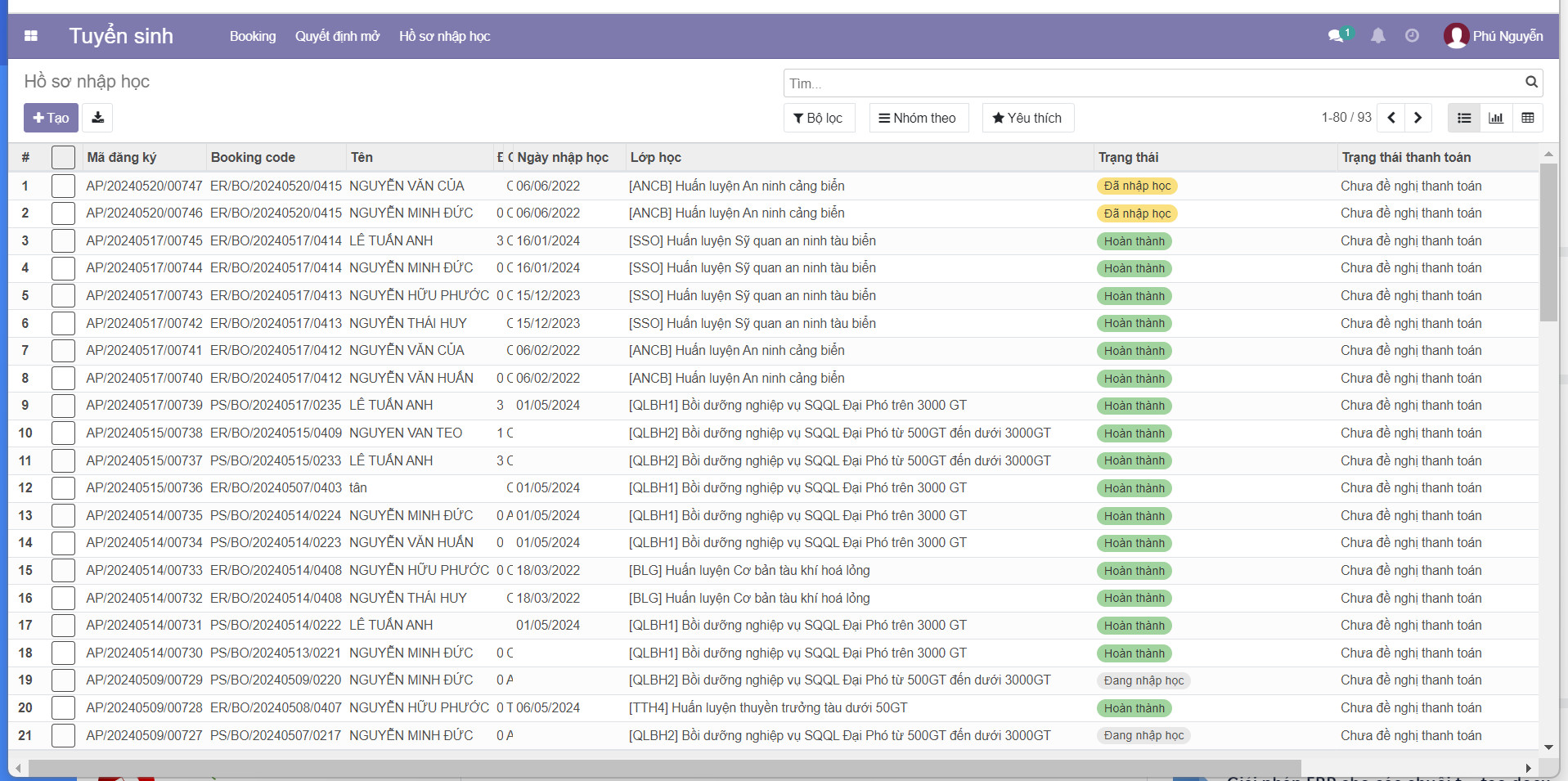
Task: Open the Yêu thích favorites dropdown
Action: [1027, 118]
